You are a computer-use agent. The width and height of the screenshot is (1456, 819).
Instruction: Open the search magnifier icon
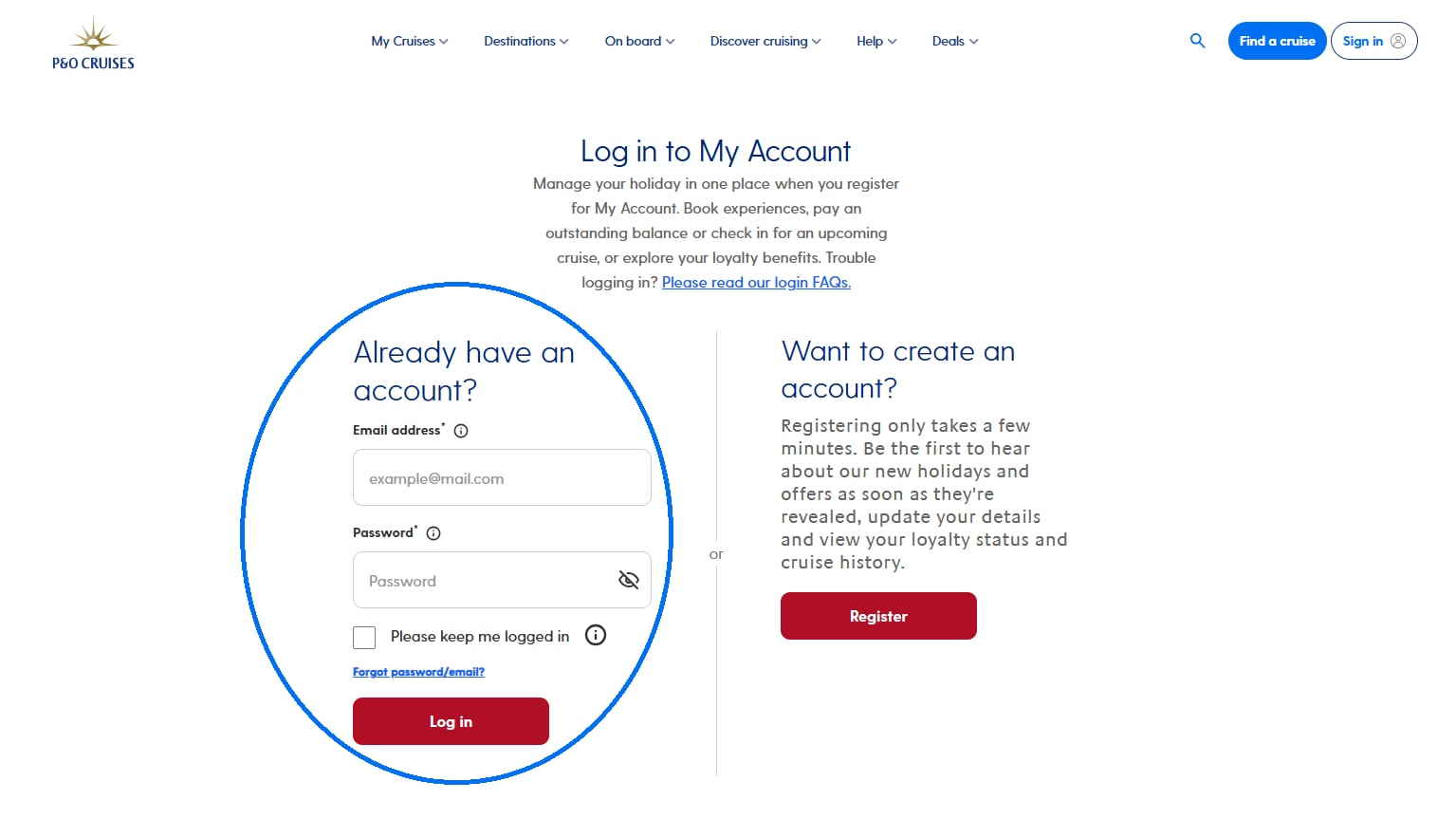[1197, 41]
